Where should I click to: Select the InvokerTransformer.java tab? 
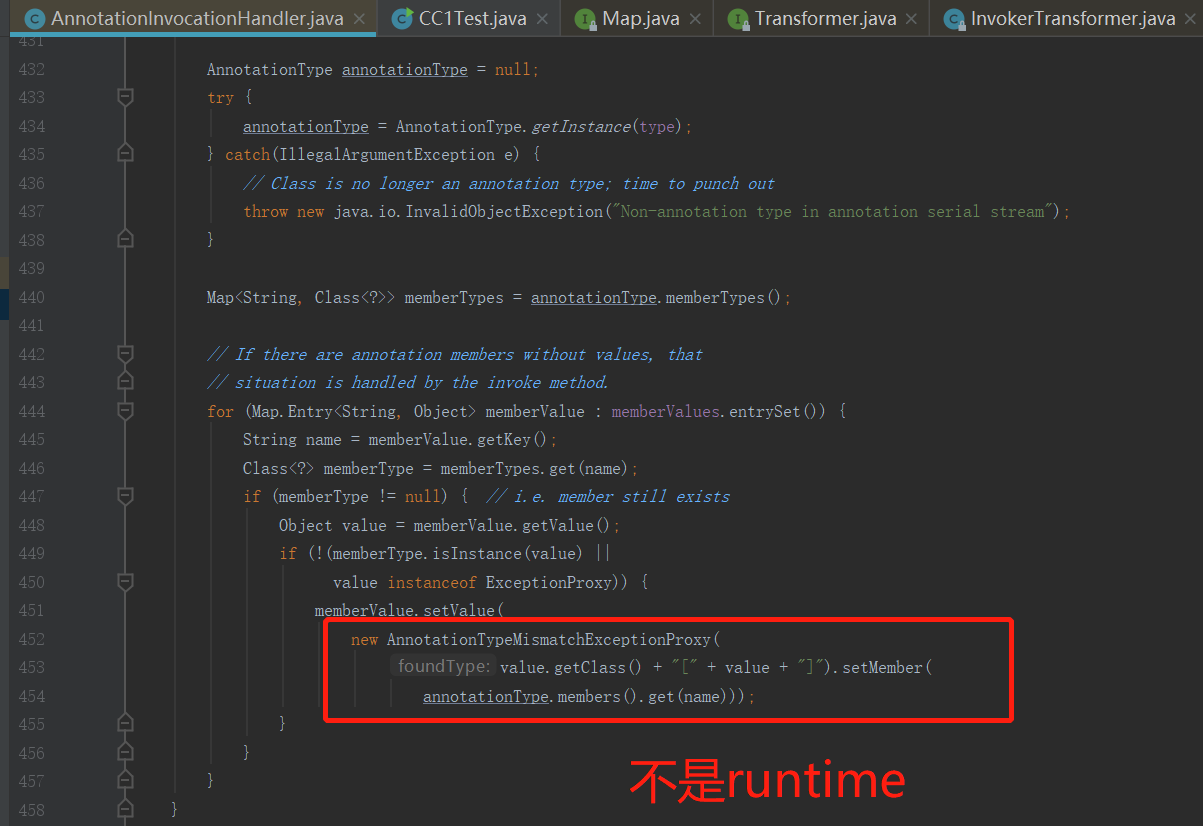point(1072,19)
